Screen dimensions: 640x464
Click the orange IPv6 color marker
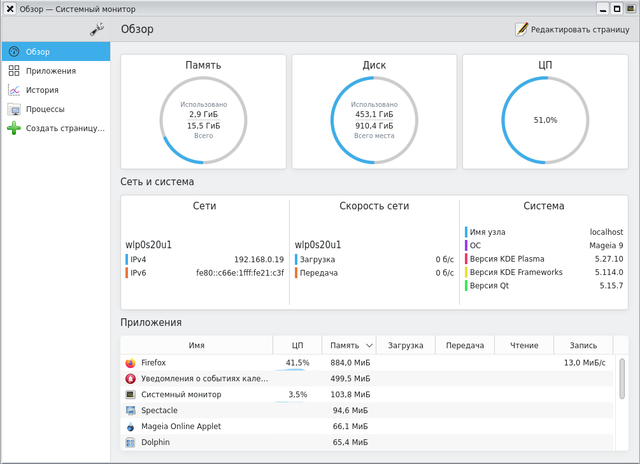pos(127,273)
